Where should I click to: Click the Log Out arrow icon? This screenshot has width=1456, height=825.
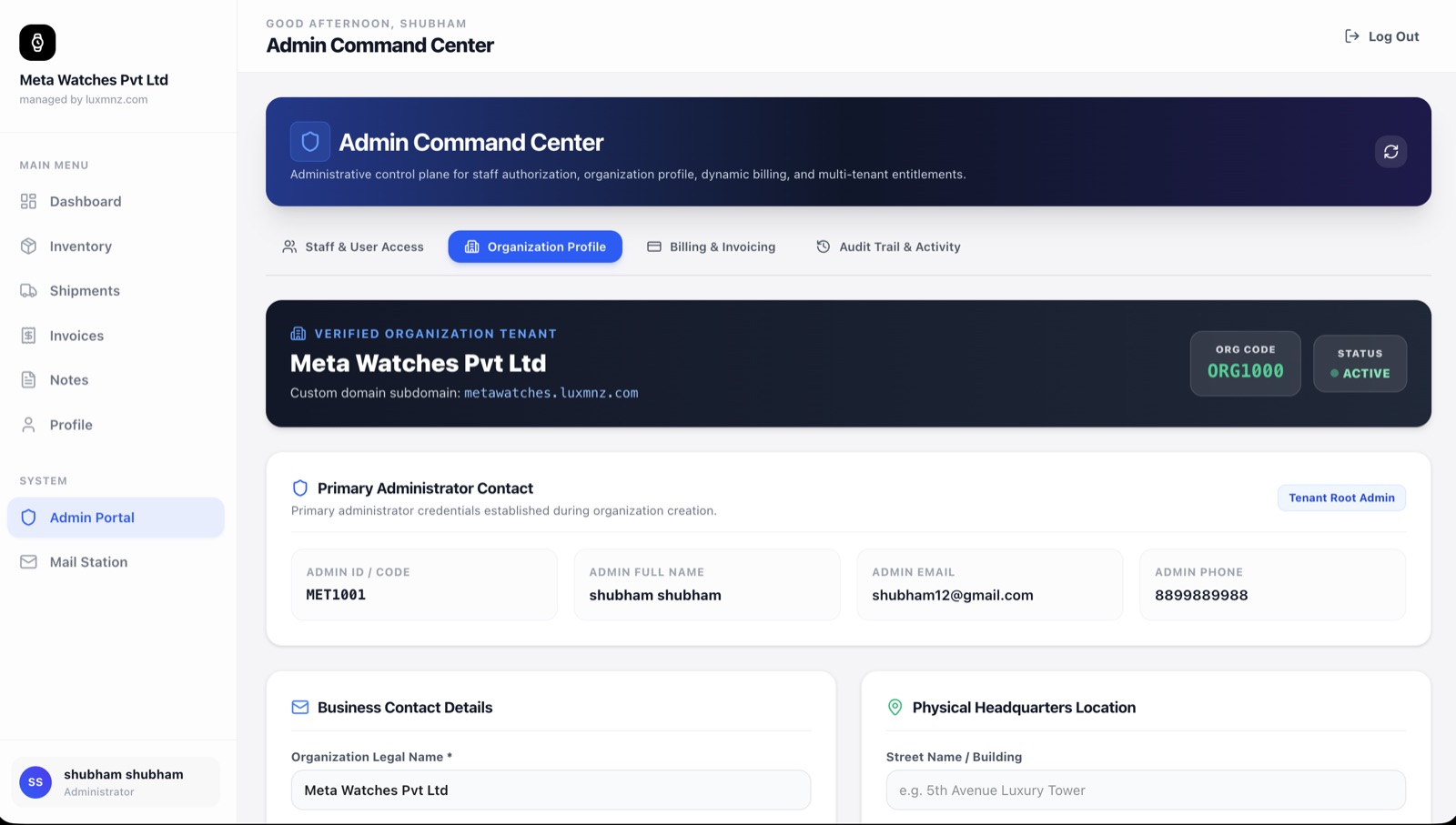tap(1352, 36)
